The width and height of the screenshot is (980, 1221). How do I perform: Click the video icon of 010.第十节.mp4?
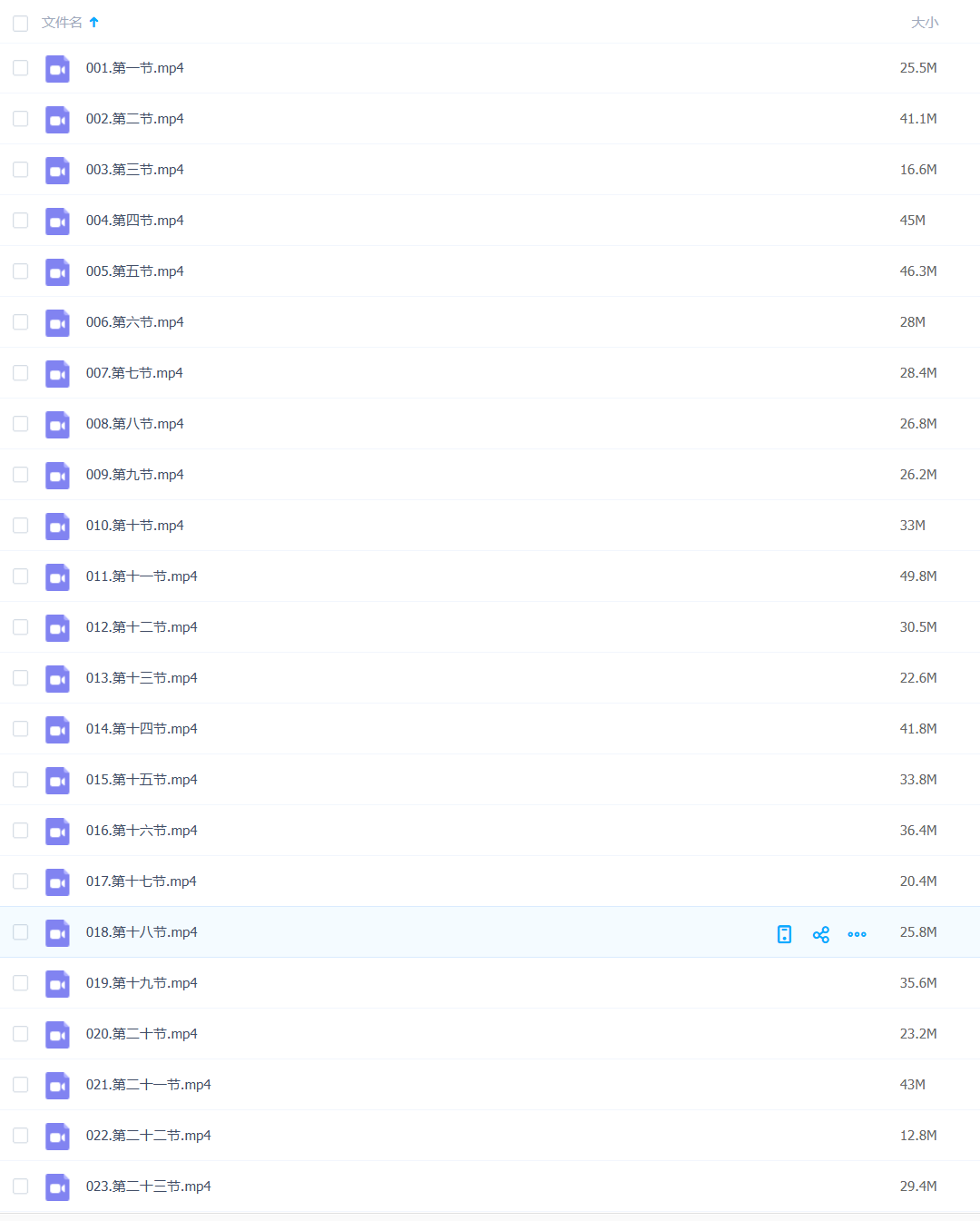tap(57, 527)
